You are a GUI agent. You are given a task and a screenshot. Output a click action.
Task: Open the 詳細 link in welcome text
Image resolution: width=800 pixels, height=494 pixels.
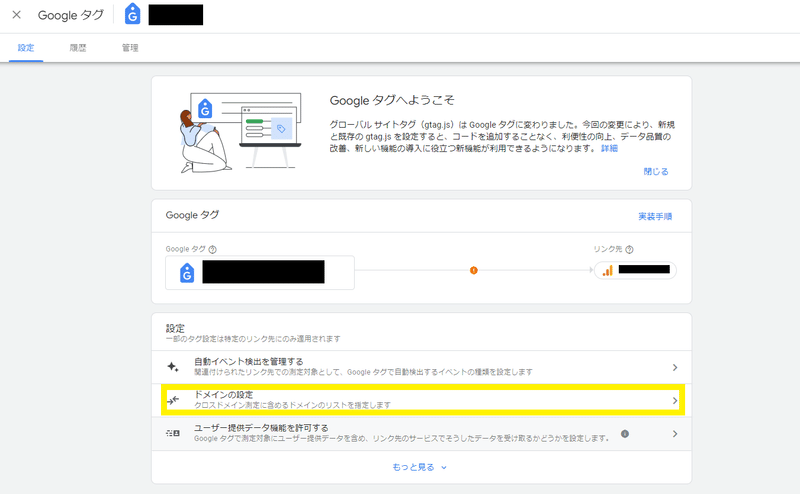[609, 149]
